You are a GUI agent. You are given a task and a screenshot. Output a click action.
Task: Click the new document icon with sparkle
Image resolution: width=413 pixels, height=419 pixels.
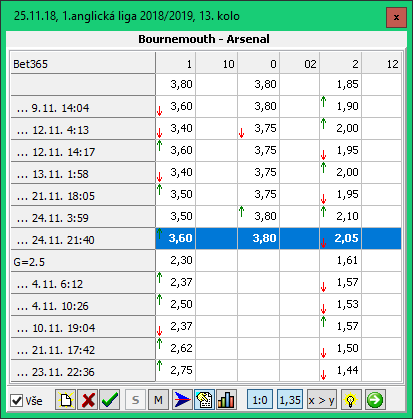(65, 400)
